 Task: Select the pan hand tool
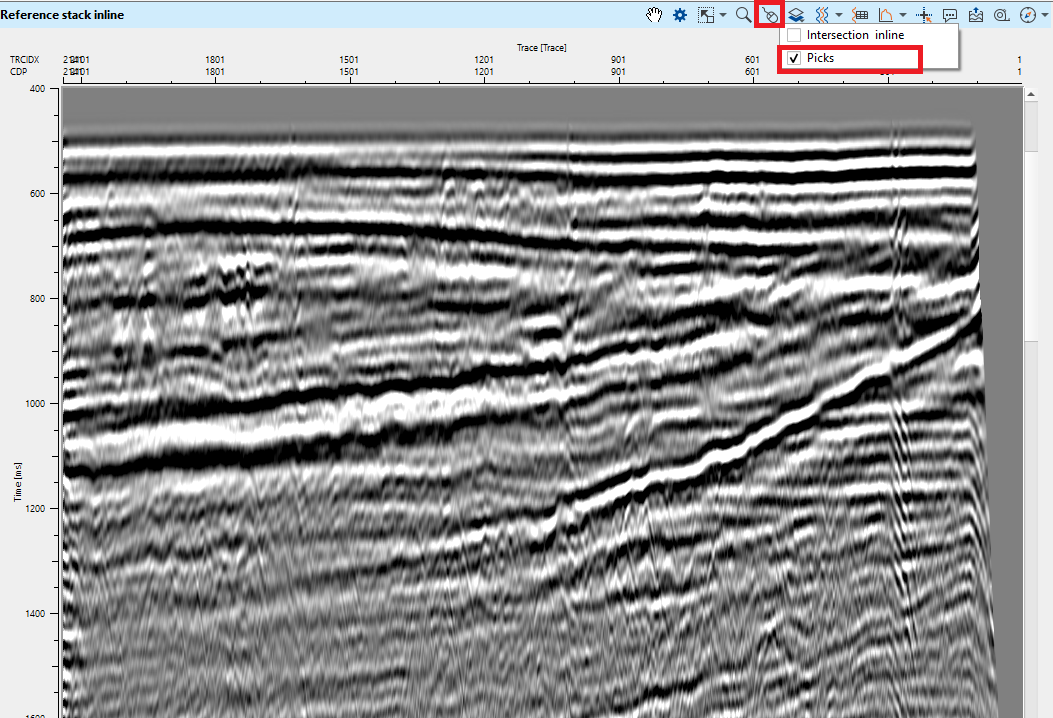click(655, 15)
